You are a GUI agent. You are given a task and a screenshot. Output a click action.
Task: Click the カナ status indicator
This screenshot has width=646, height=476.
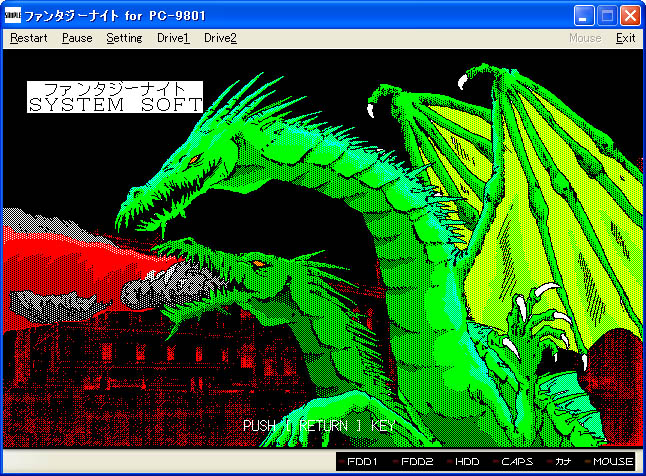point(559,461)
